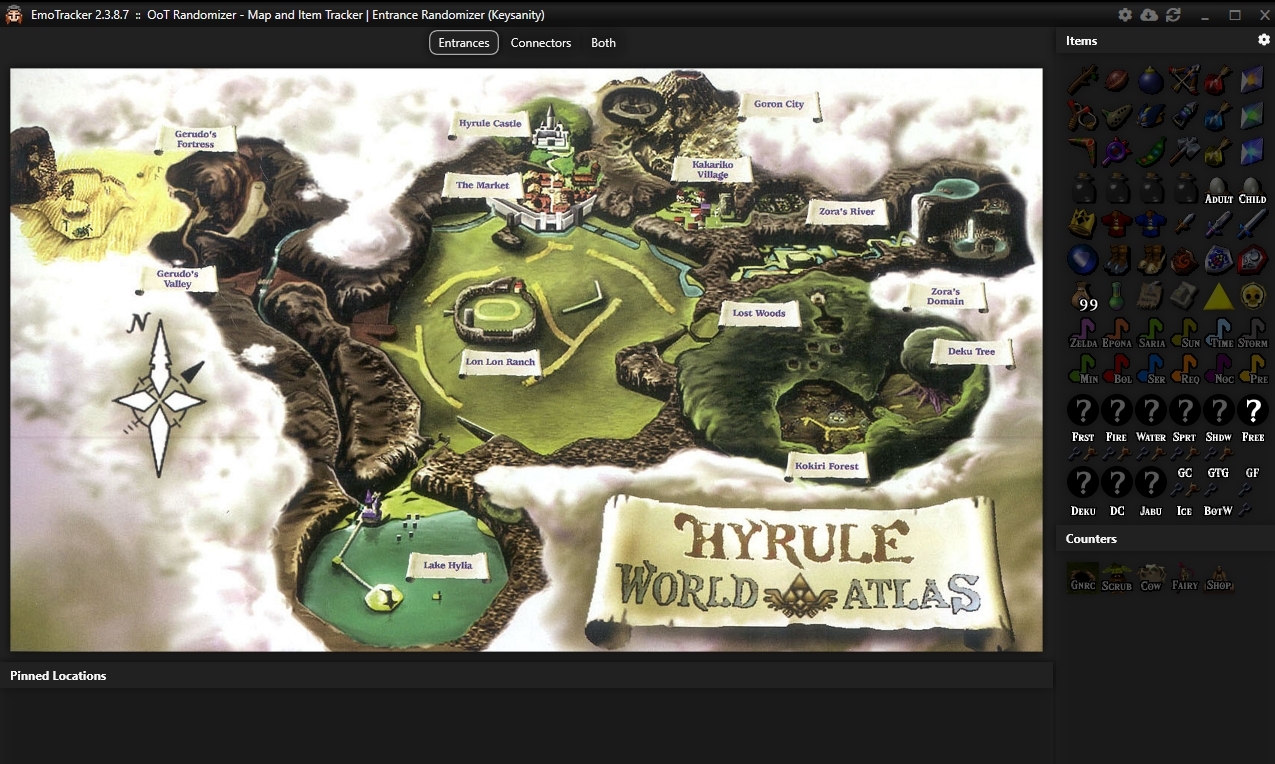Toggle Song of Storms note
Image resolution: width=1275 pixels, height=764 pixels.
point(1252,332)
